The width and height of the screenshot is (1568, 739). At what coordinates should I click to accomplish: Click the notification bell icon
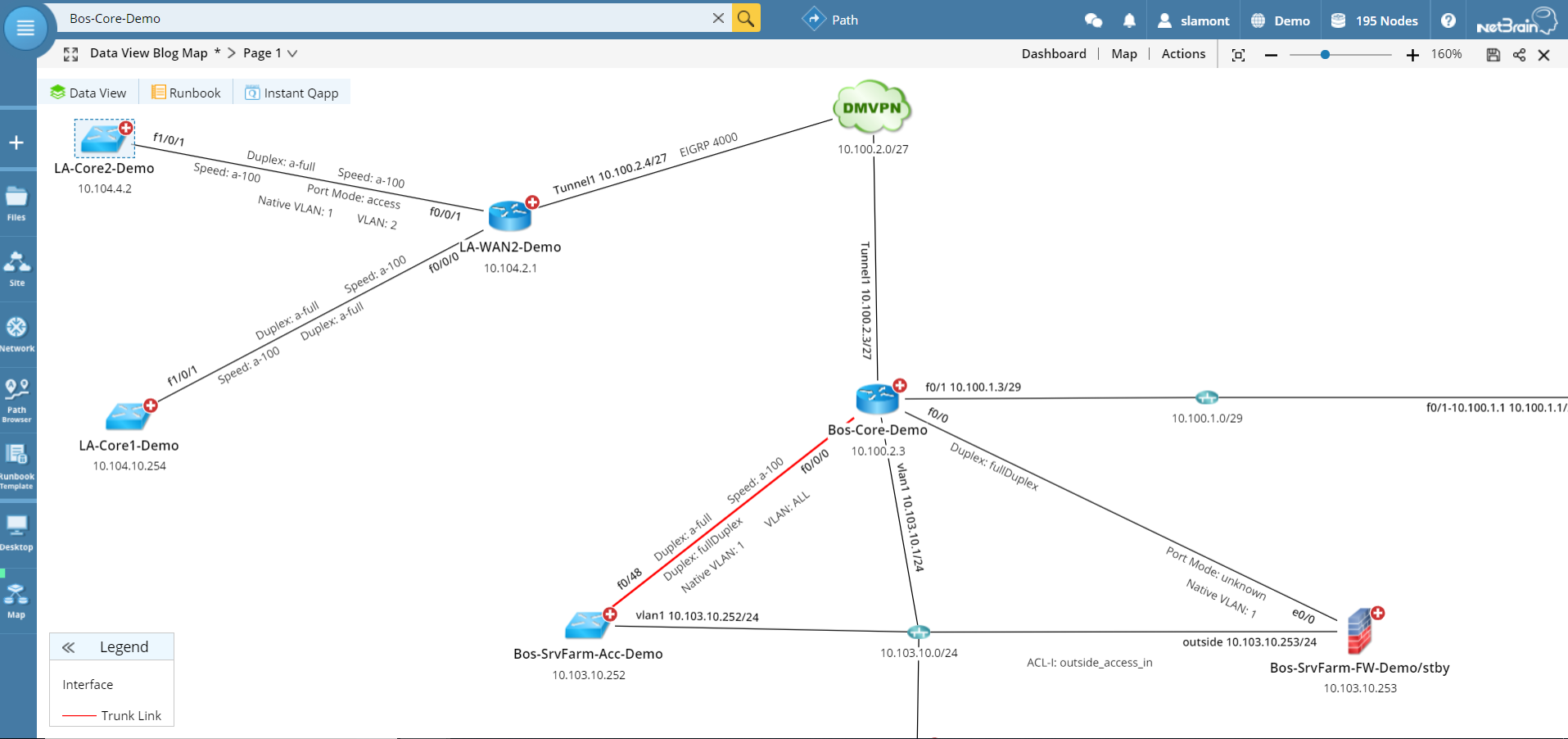(1129, 20)
